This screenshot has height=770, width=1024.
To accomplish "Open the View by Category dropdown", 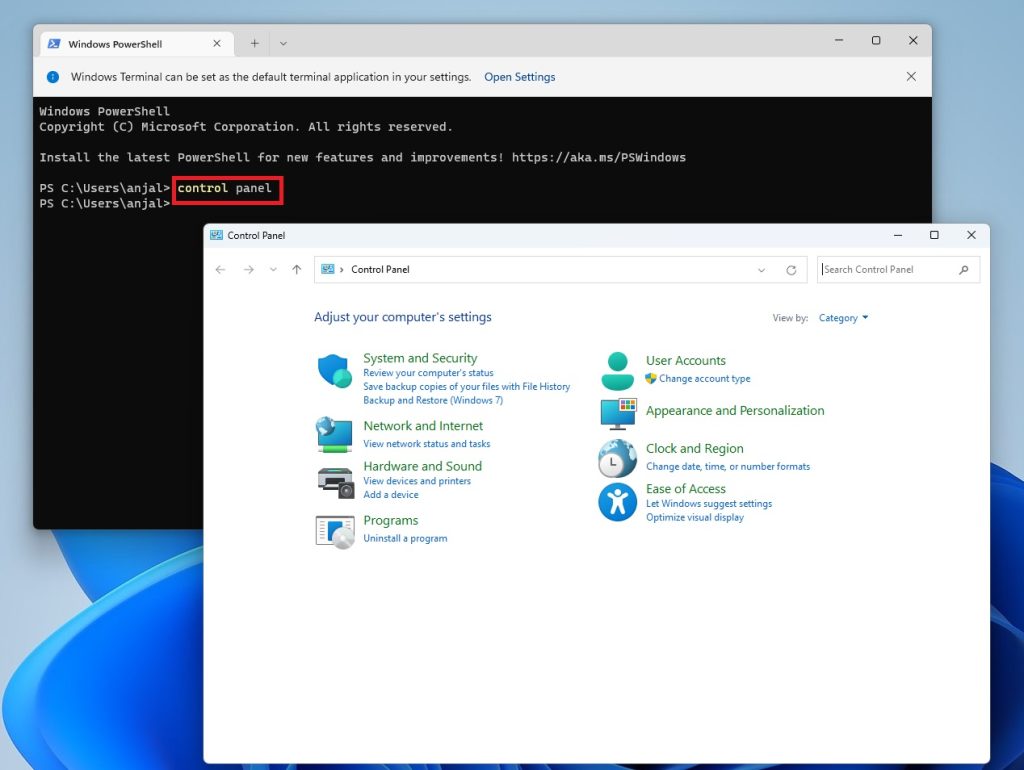I will pyautogui.click(x=842, y=317).
